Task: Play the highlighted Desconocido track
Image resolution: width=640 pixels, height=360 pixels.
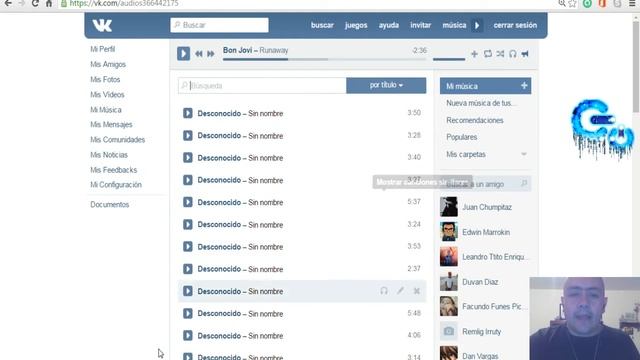Action: (x=188, y=291)
